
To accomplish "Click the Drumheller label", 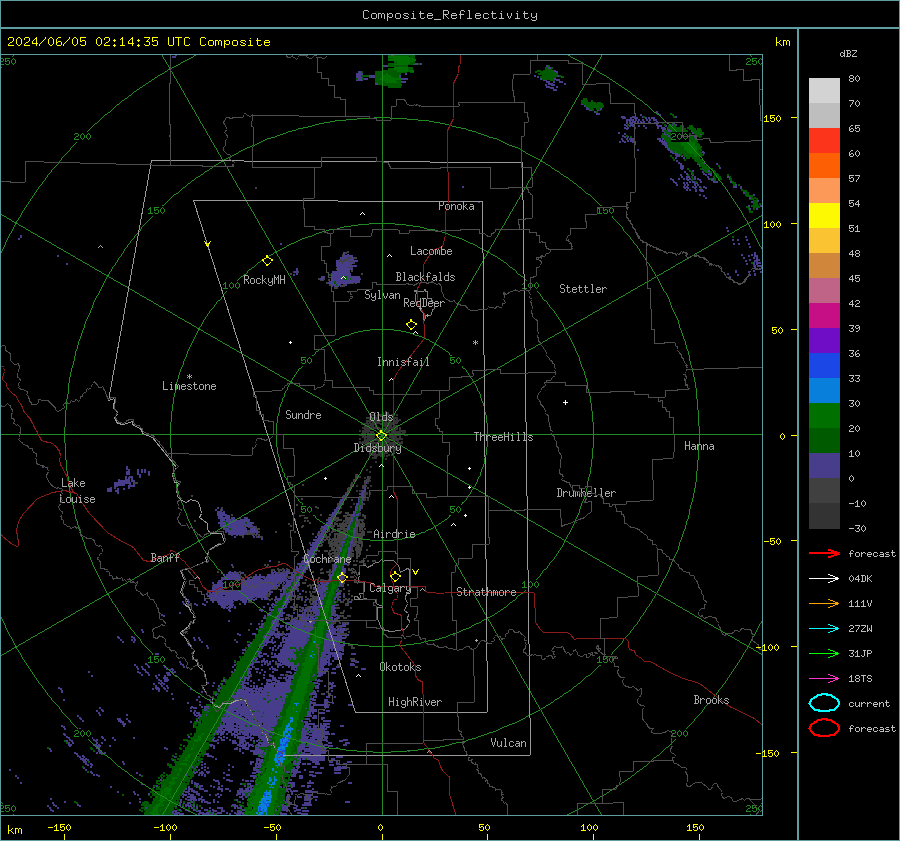I will [x=586, y=493].
